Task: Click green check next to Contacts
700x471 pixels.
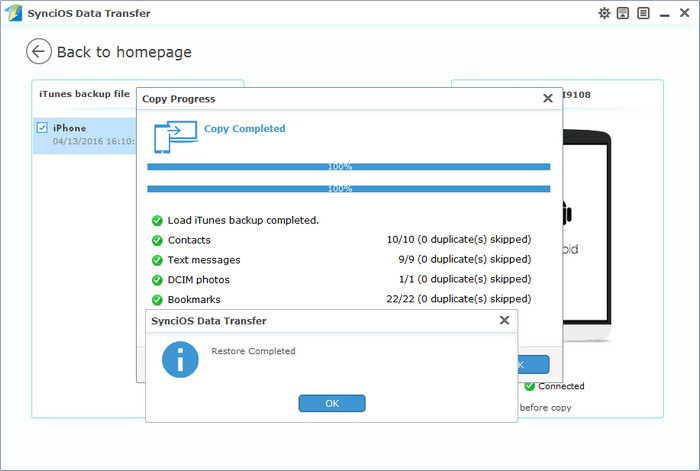Action: point(157,240)
